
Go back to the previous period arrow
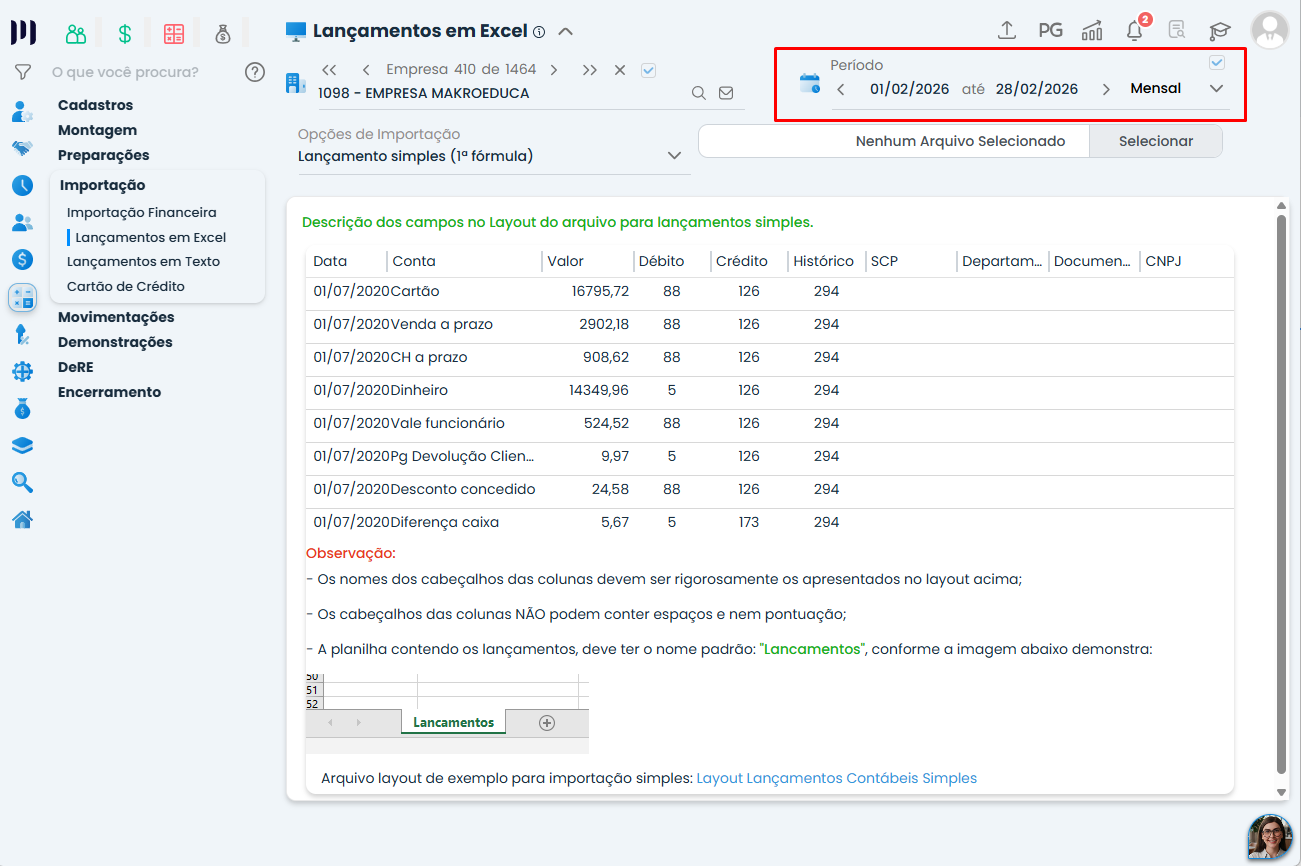click(x=841, y=89)
